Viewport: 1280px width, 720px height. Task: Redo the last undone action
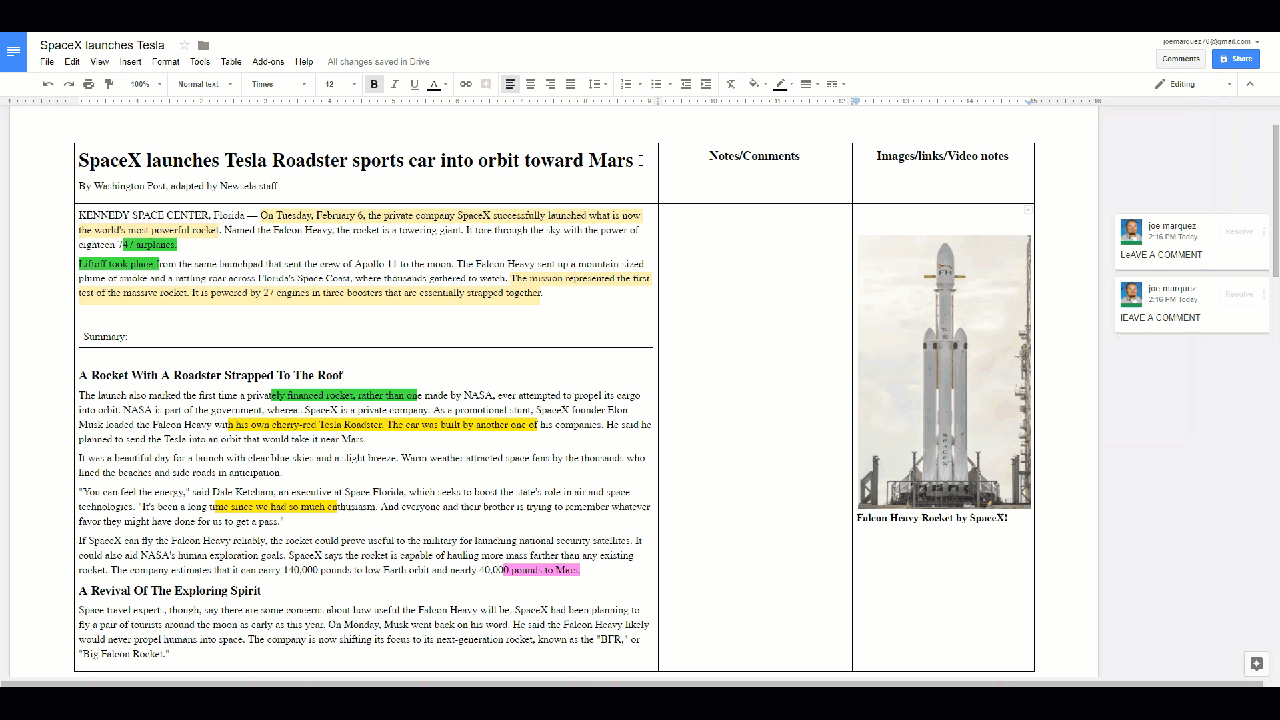pos(68,84)
